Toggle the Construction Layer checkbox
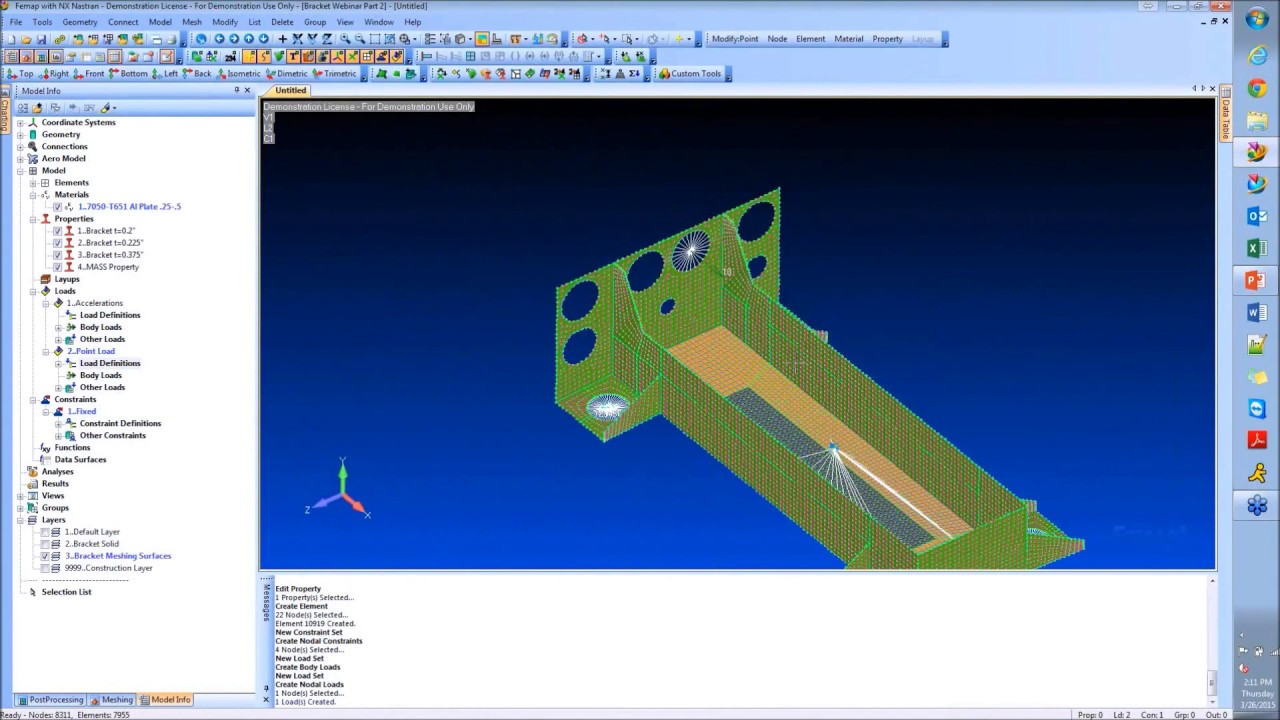 (44, 568)
